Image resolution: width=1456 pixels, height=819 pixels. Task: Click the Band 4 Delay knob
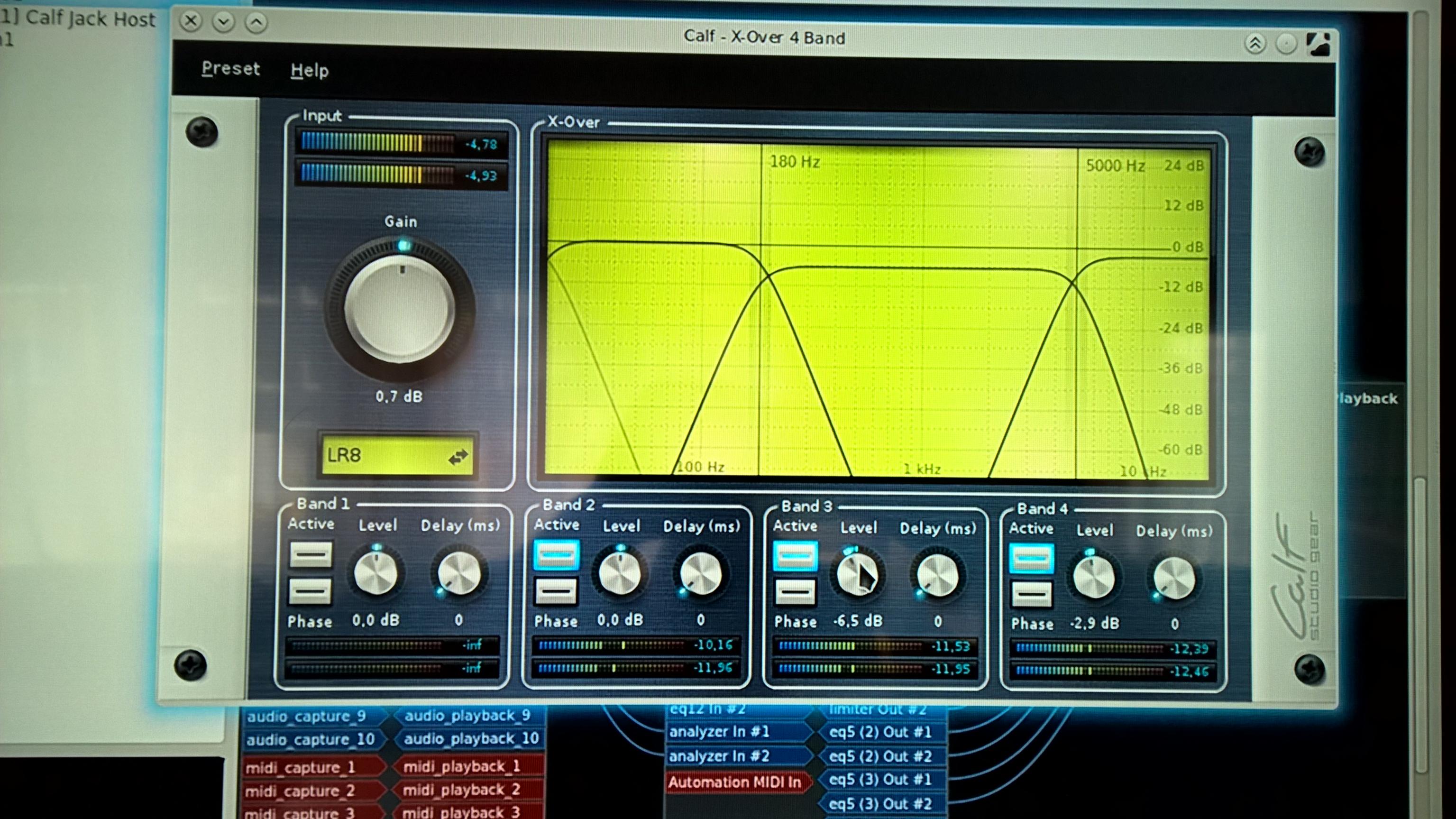(1174, 579)
